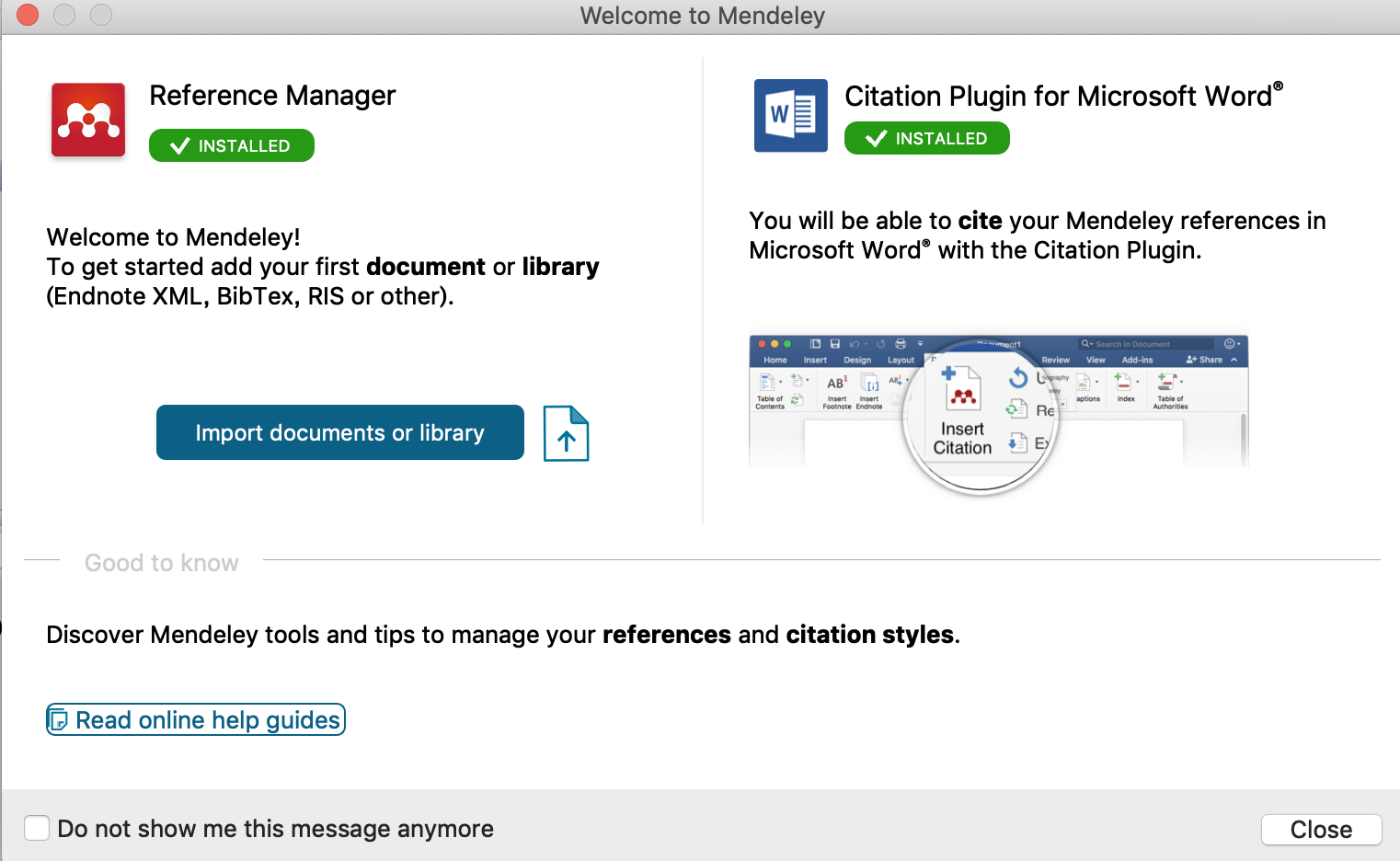The image size is (1400, 861).
Task: Close the Welcome to Mendeley dialog
Action: pos(1321,830)
